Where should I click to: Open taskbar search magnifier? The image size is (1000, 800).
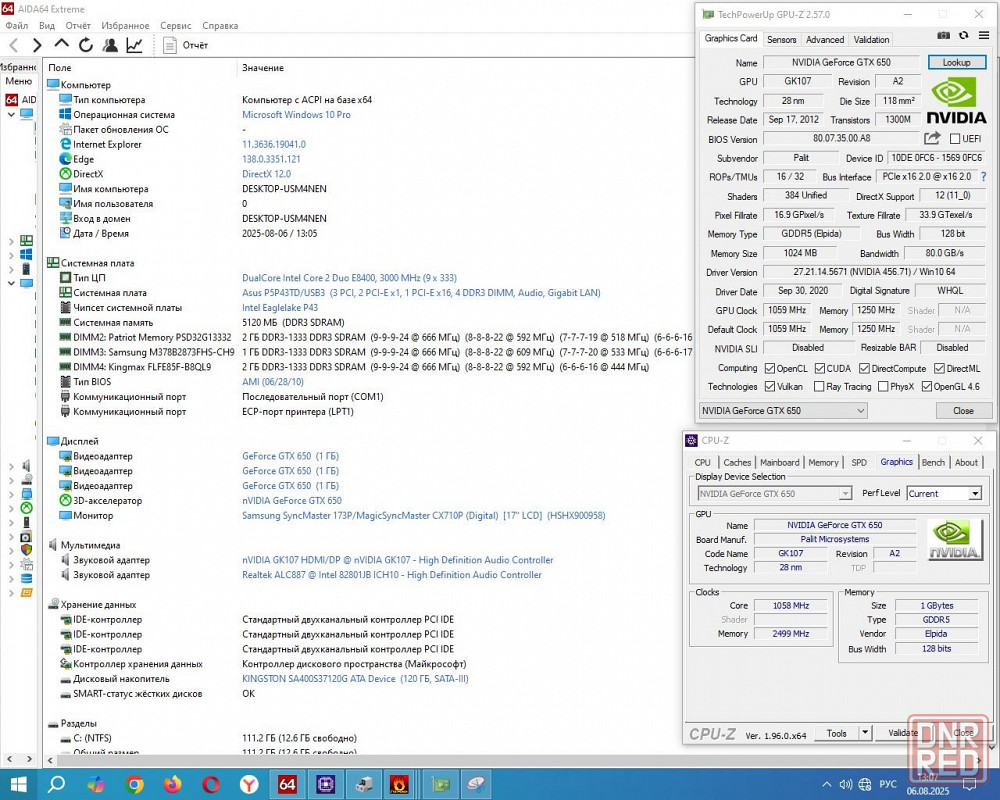click(57, 784)
